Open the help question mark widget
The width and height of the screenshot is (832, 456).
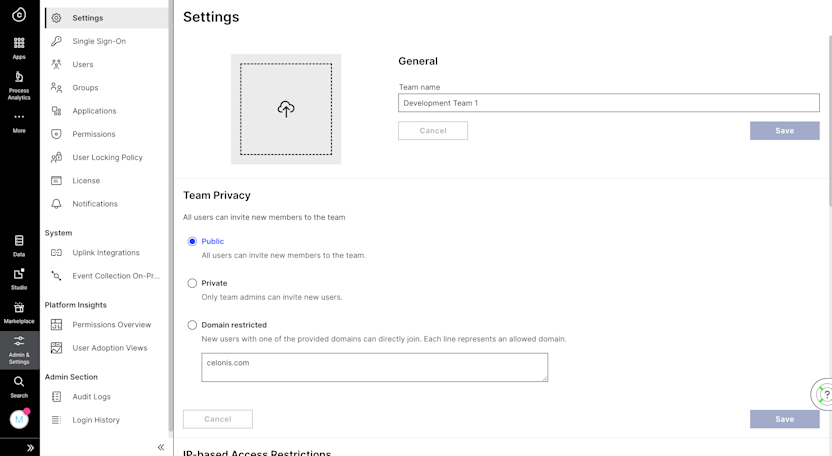(x=824, y=394)
